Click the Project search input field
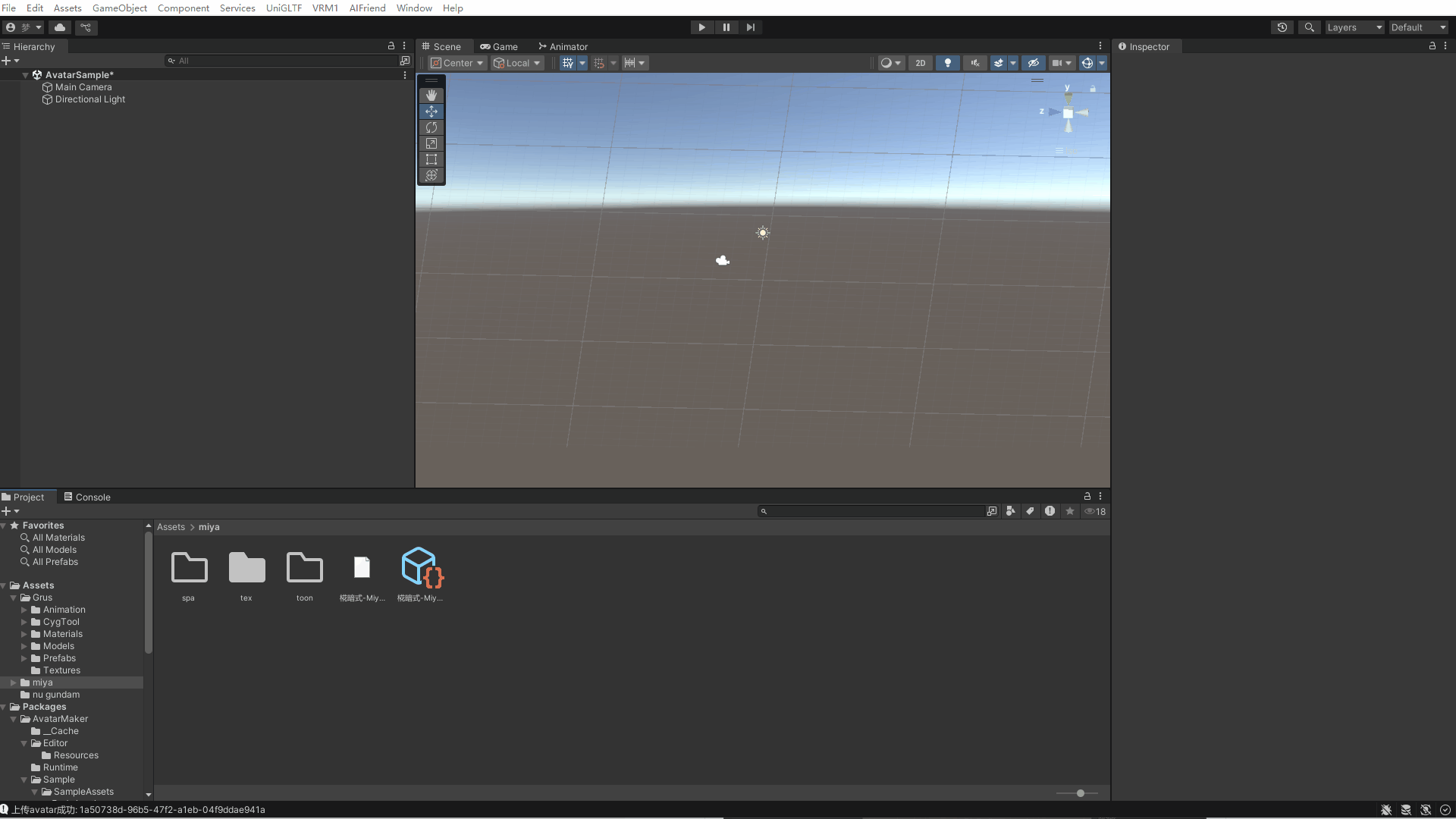 [872, 511]
